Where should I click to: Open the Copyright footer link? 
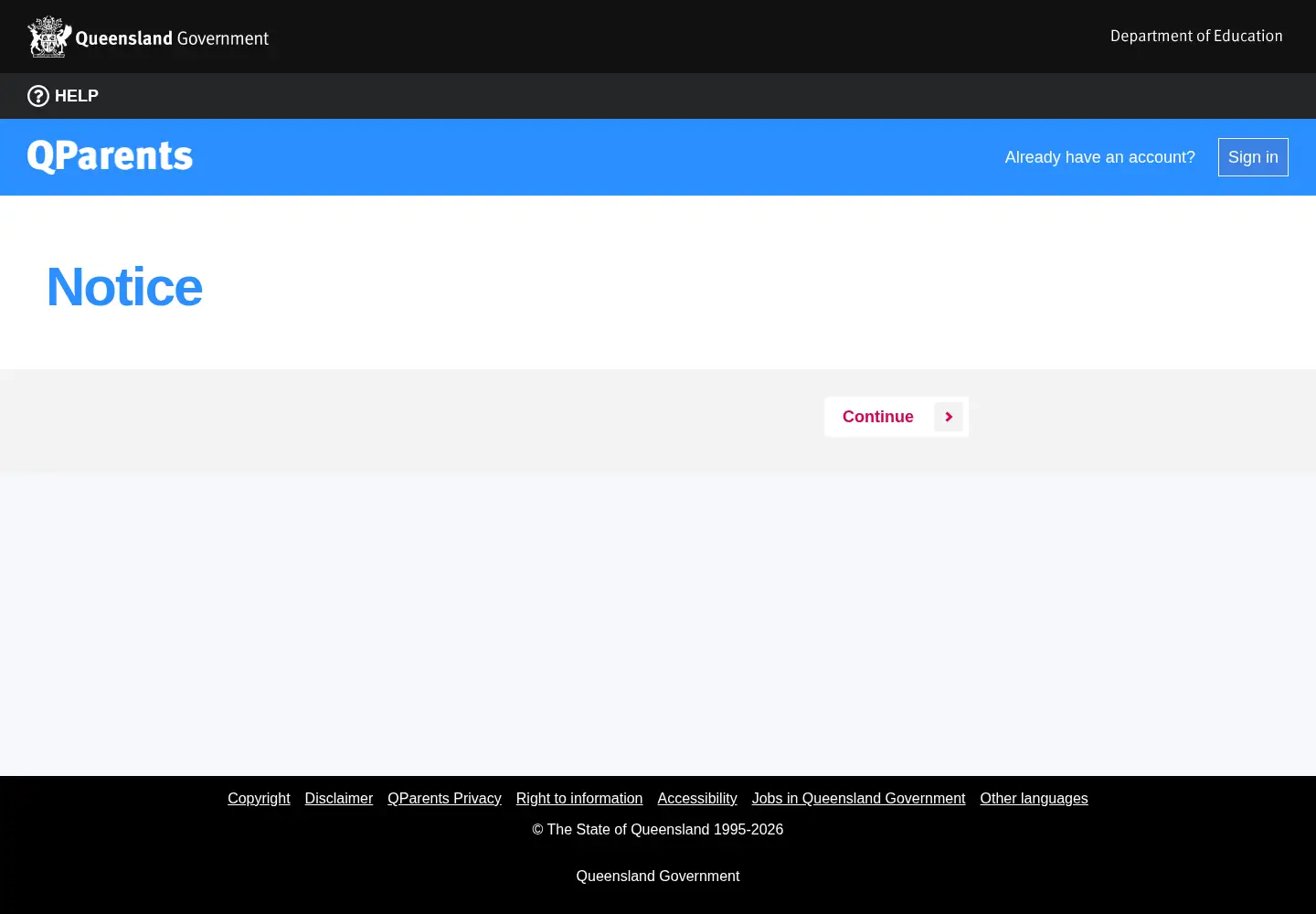click(259, 798)
